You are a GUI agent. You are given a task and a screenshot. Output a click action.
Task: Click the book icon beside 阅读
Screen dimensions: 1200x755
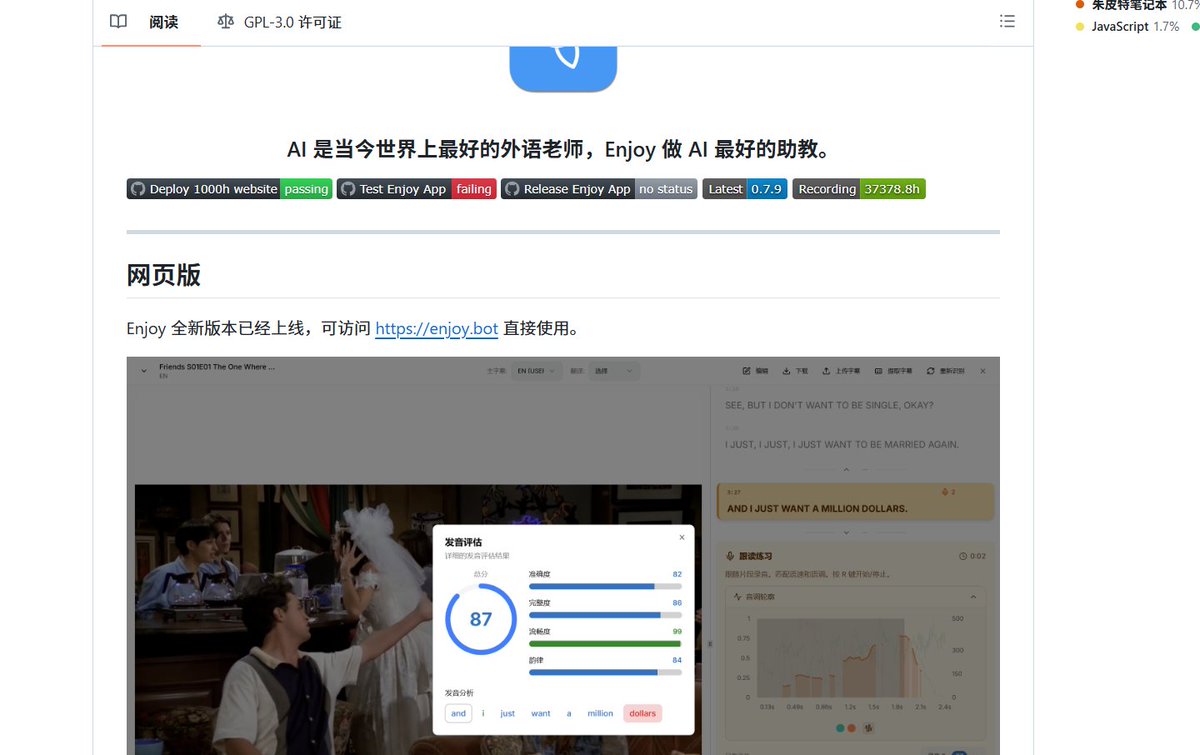tap(118, 22)
